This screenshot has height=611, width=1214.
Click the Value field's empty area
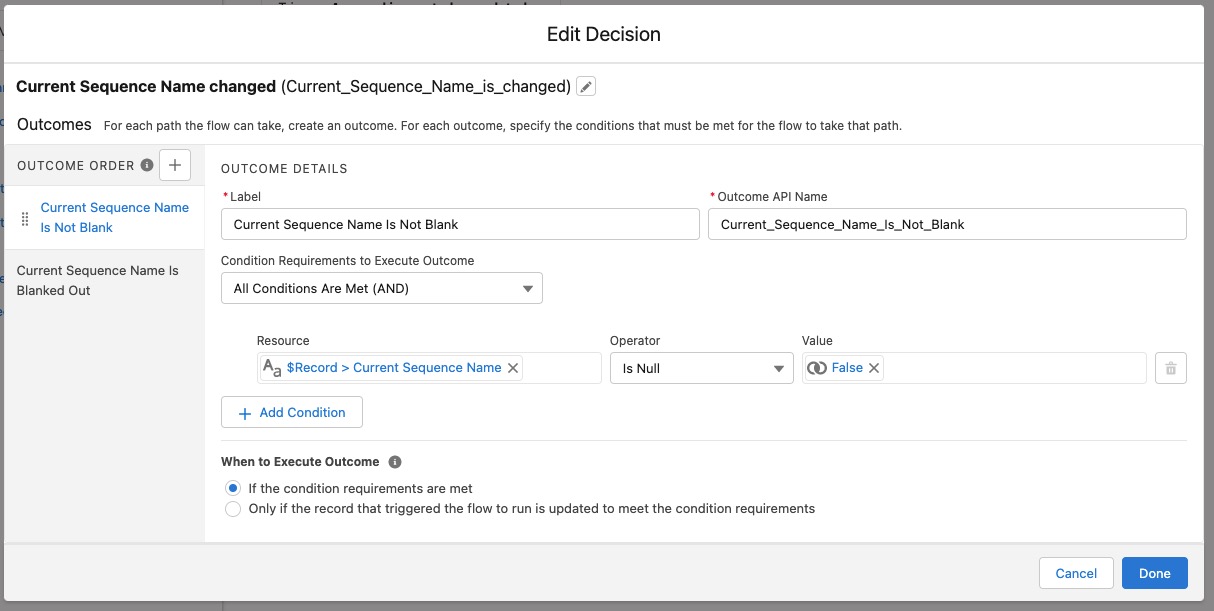pyautogui.click(x=1010, y=368)
